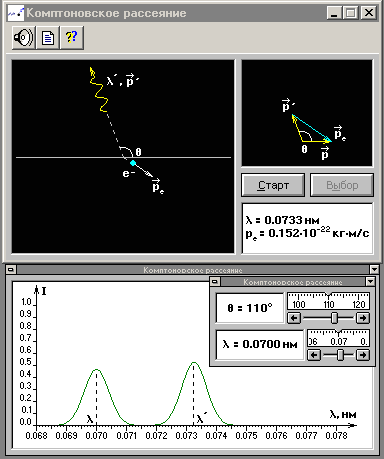384x459 pixels.
Task: Click the Выбор button
Action: (342, 185)
